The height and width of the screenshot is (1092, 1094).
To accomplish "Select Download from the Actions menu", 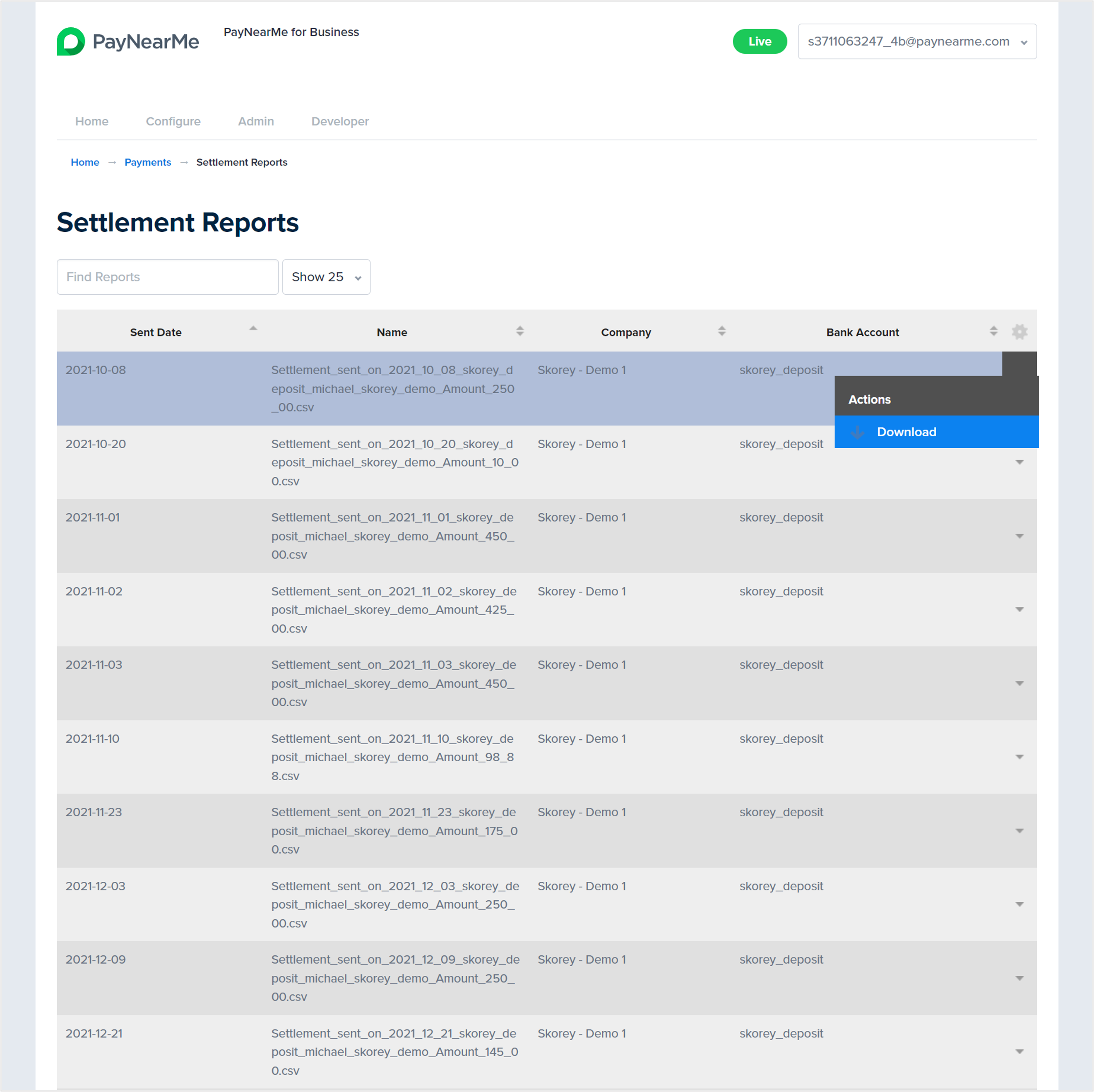I will [x=906, y=432].
